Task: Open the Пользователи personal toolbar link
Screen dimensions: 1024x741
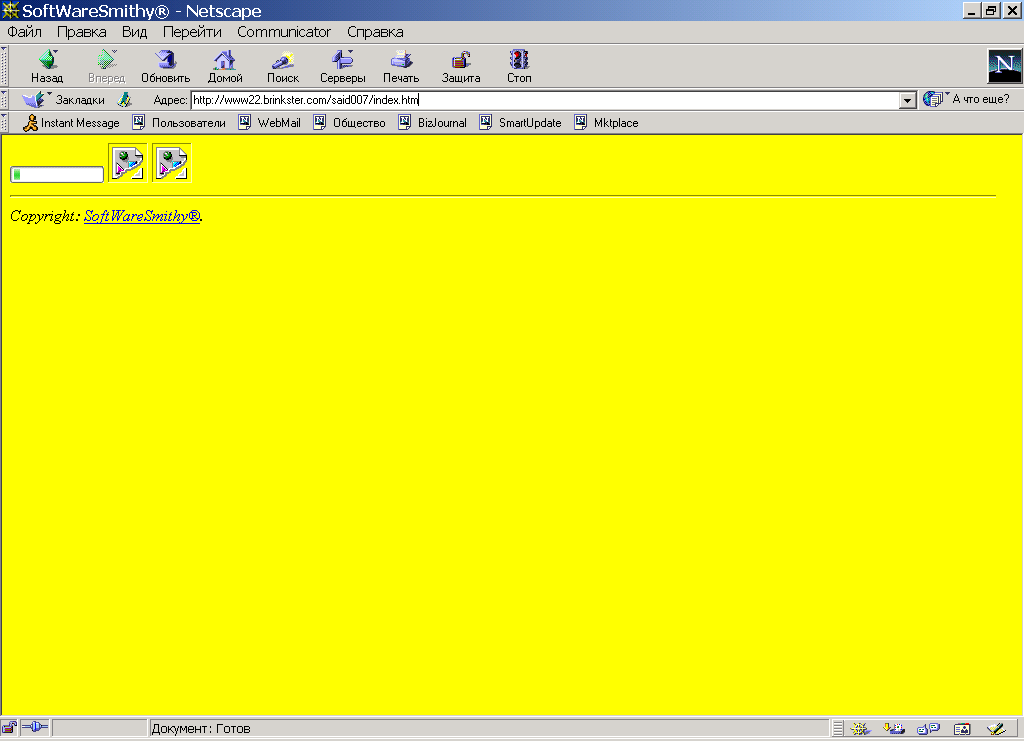Action: pos(179,123)
